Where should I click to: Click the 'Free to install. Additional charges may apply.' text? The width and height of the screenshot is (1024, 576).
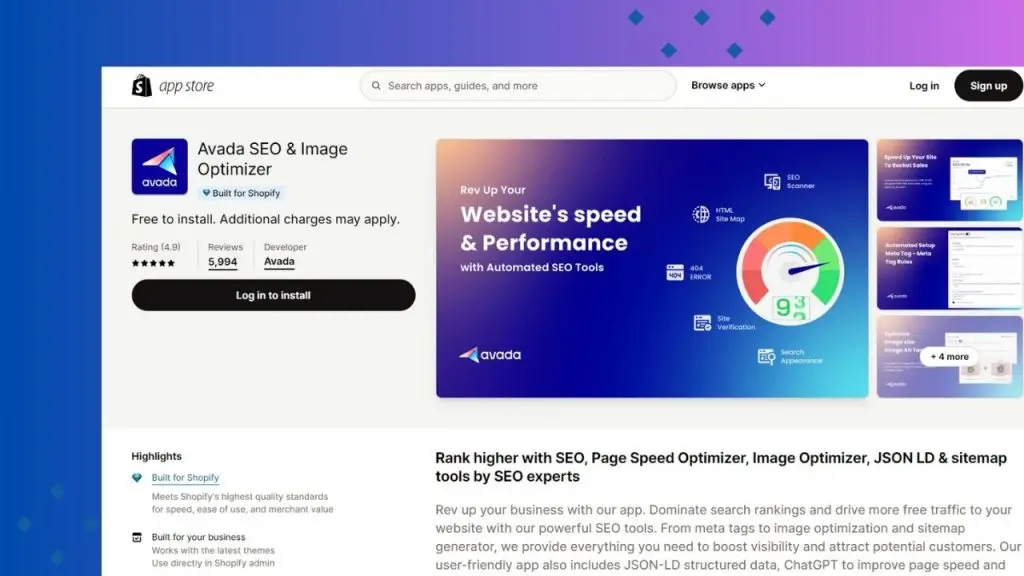(x=265, y=219)
